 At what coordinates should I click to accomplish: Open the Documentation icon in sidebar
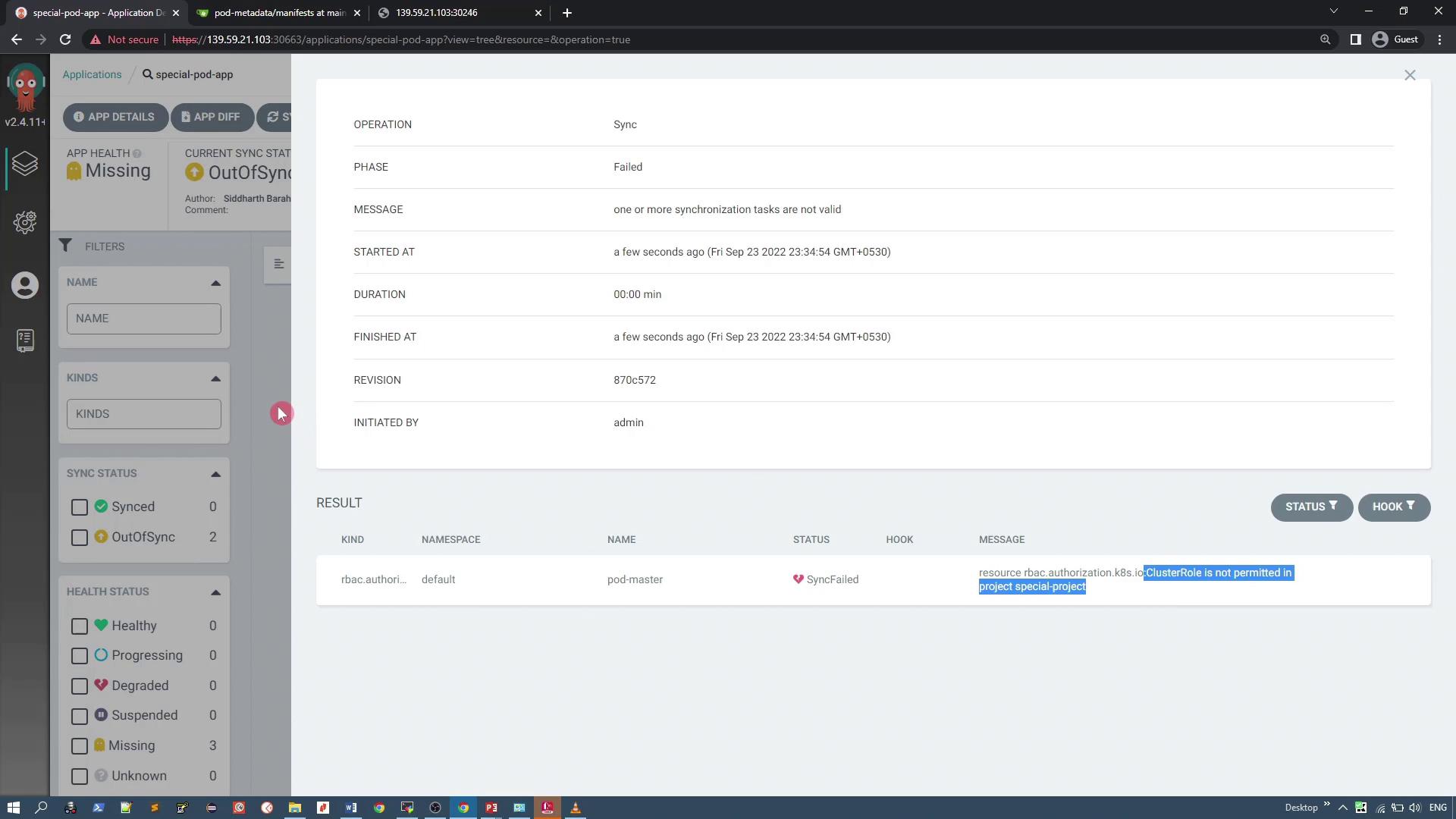point(25,340)
